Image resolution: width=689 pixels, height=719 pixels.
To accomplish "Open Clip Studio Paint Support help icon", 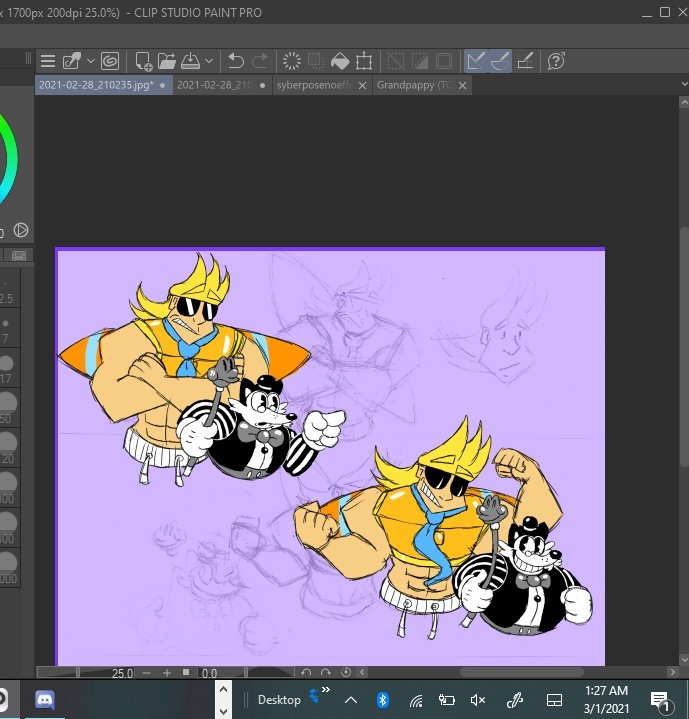I will click(x=556, y=61).
